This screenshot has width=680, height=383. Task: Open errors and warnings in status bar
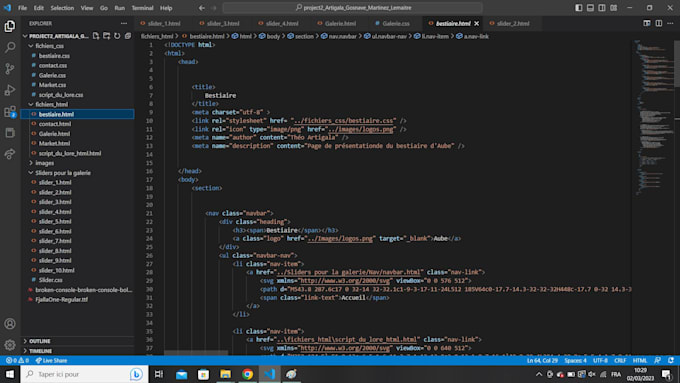click(x=17, y=360)
